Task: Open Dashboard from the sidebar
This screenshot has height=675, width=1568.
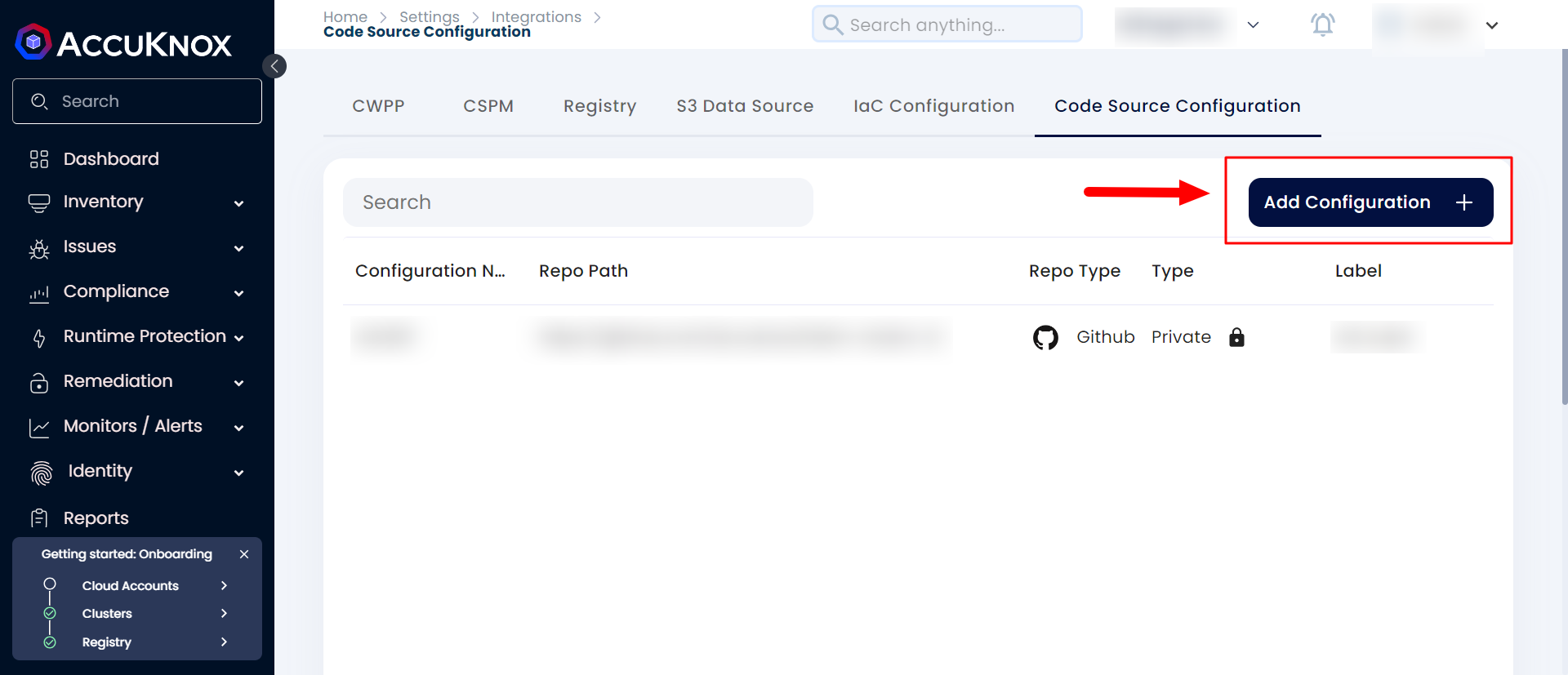Action: pos(111,159)
